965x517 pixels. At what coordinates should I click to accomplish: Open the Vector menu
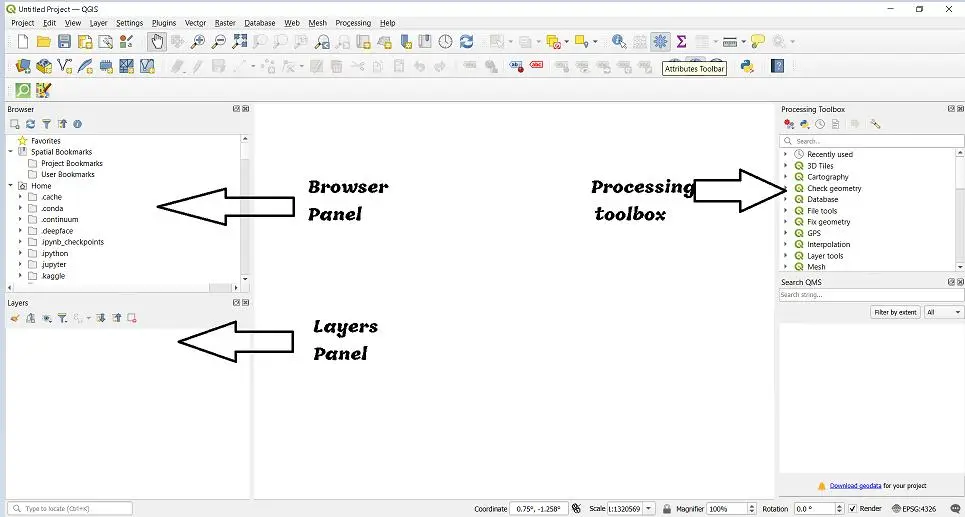pos(195,23)
